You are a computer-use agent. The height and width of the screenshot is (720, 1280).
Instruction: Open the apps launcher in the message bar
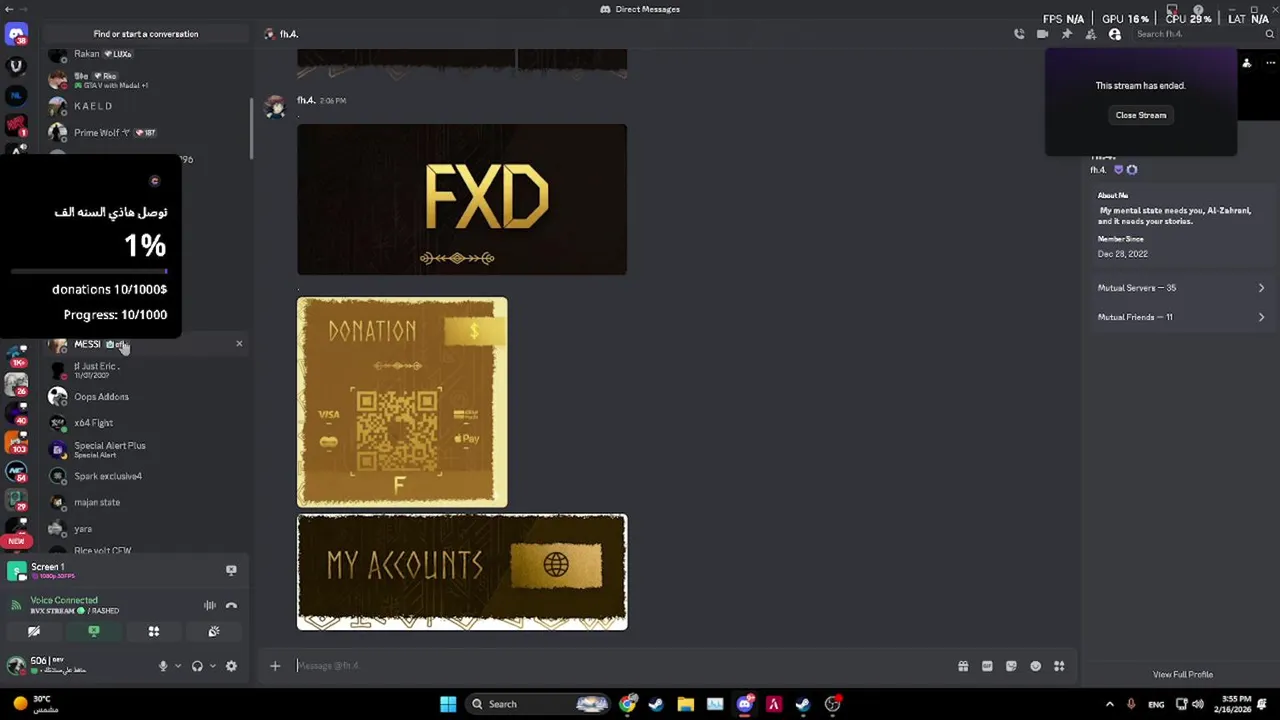tap(1059, 666)
